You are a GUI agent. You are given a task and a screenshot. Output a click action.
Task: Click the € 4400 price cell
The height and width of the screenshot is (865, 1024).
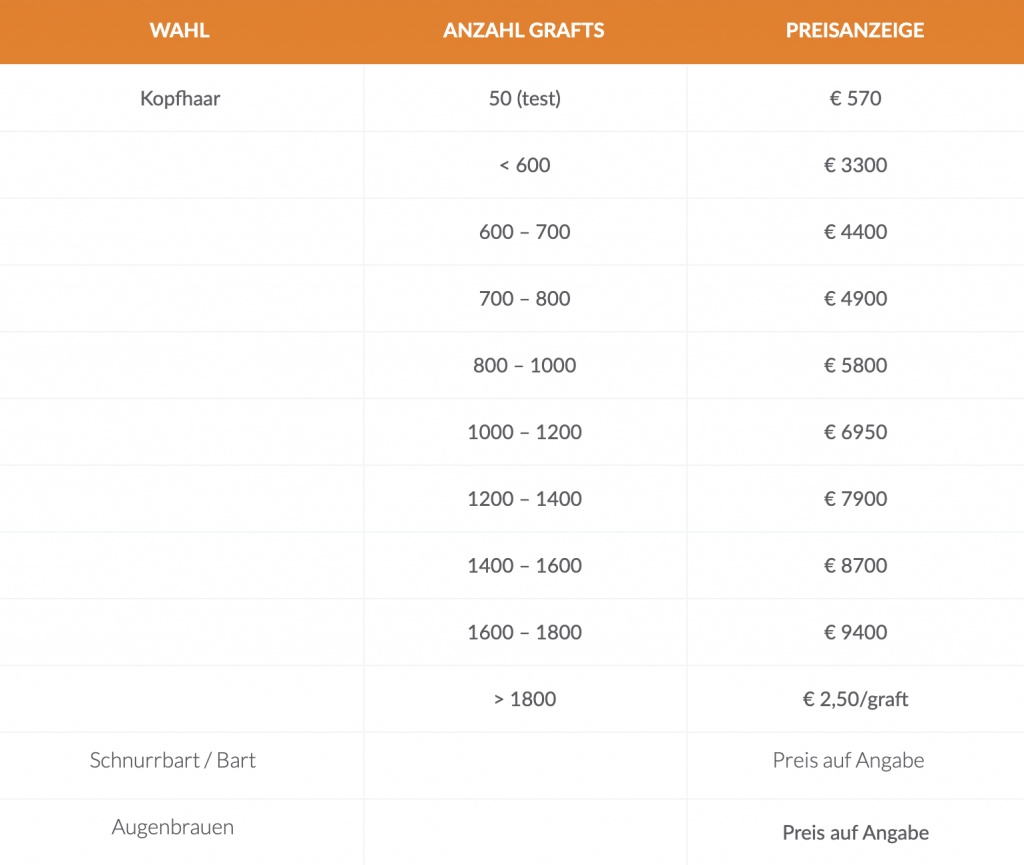pos(855,232)
